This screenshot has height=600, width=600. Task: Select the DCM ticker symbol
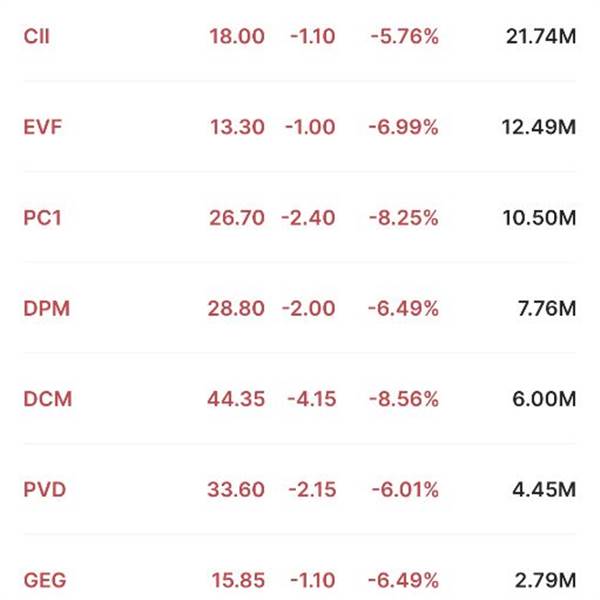pyautogui.click(x=46, y=399)
